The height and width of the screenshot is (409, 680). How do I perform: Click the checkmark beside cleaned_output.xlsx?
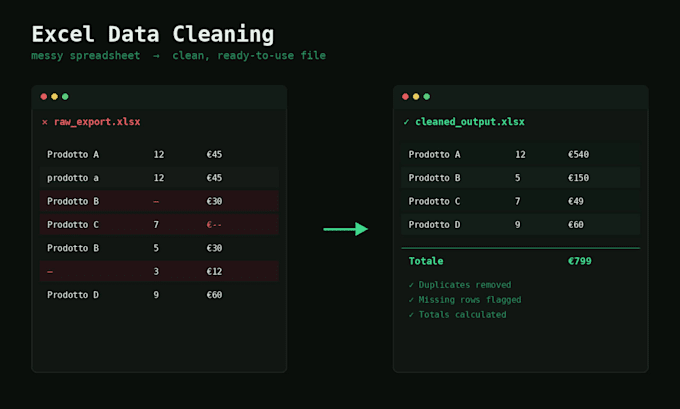click(x=406, y=122)
